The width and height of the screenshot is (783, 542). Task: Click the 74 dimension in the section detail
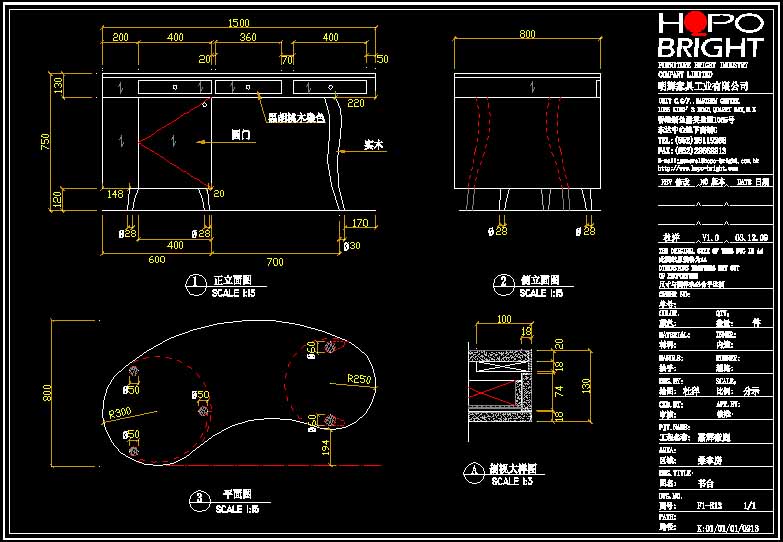(559, 391)
